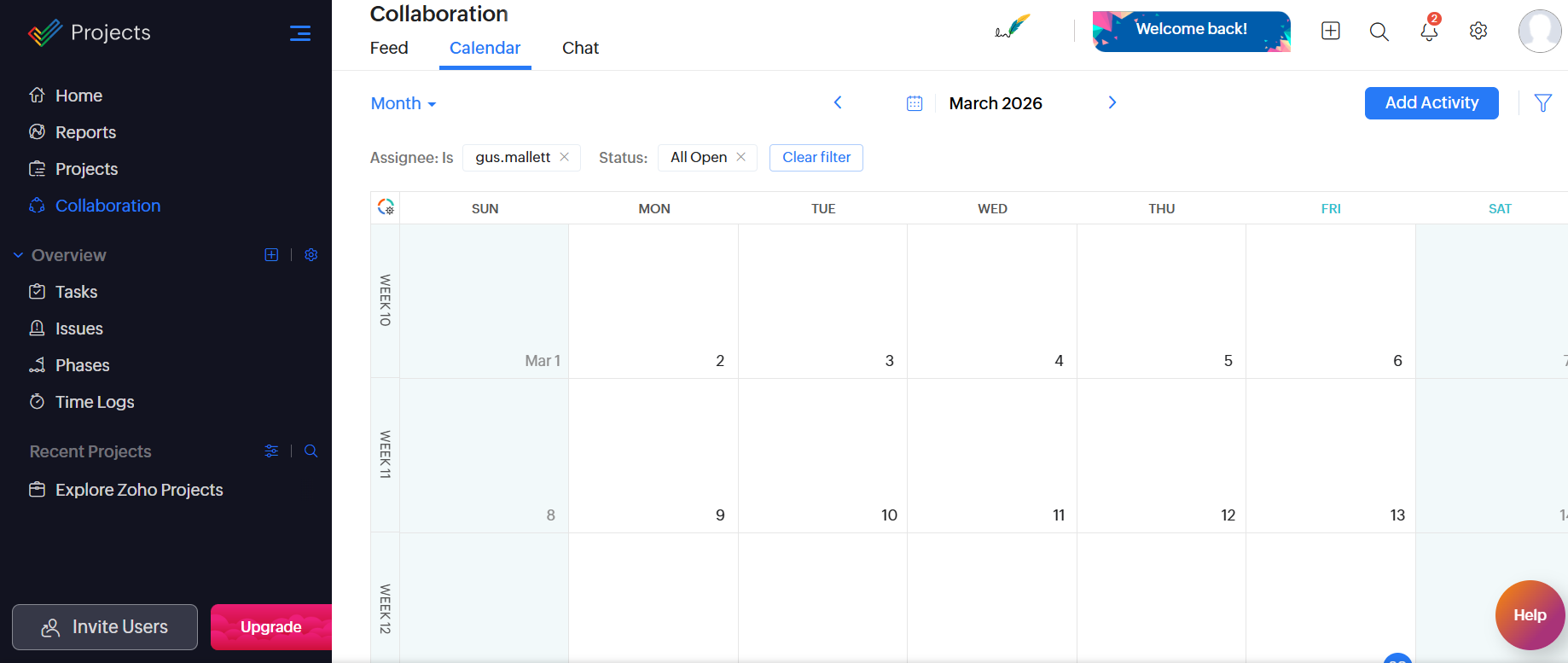
Task: Select the March 10 calendar cell
Action: coord(823,456)
